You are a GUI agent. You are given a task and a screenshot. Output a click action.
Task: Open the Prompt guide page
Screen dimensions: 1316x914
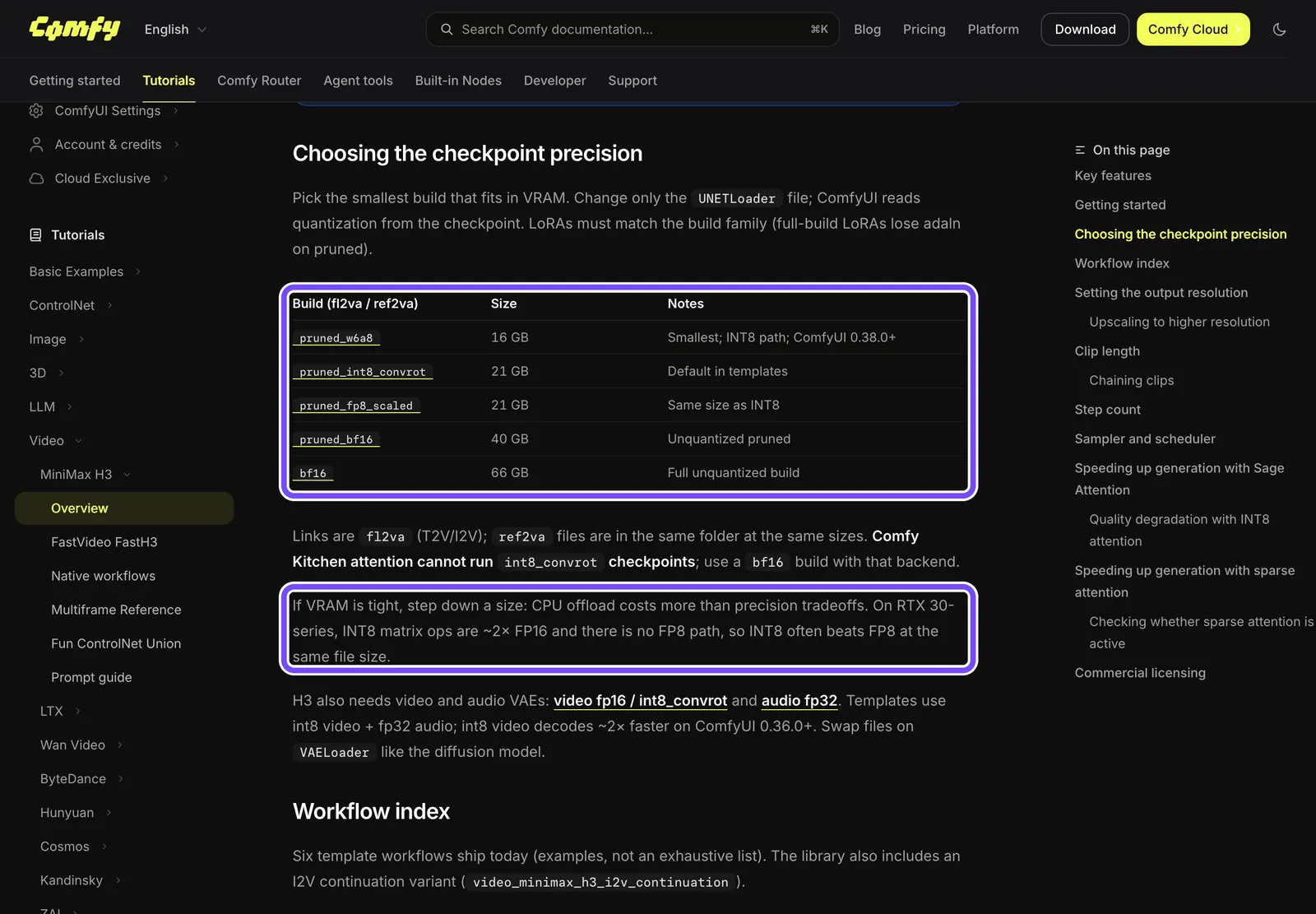pyautogui.click(x=91, y=677)
